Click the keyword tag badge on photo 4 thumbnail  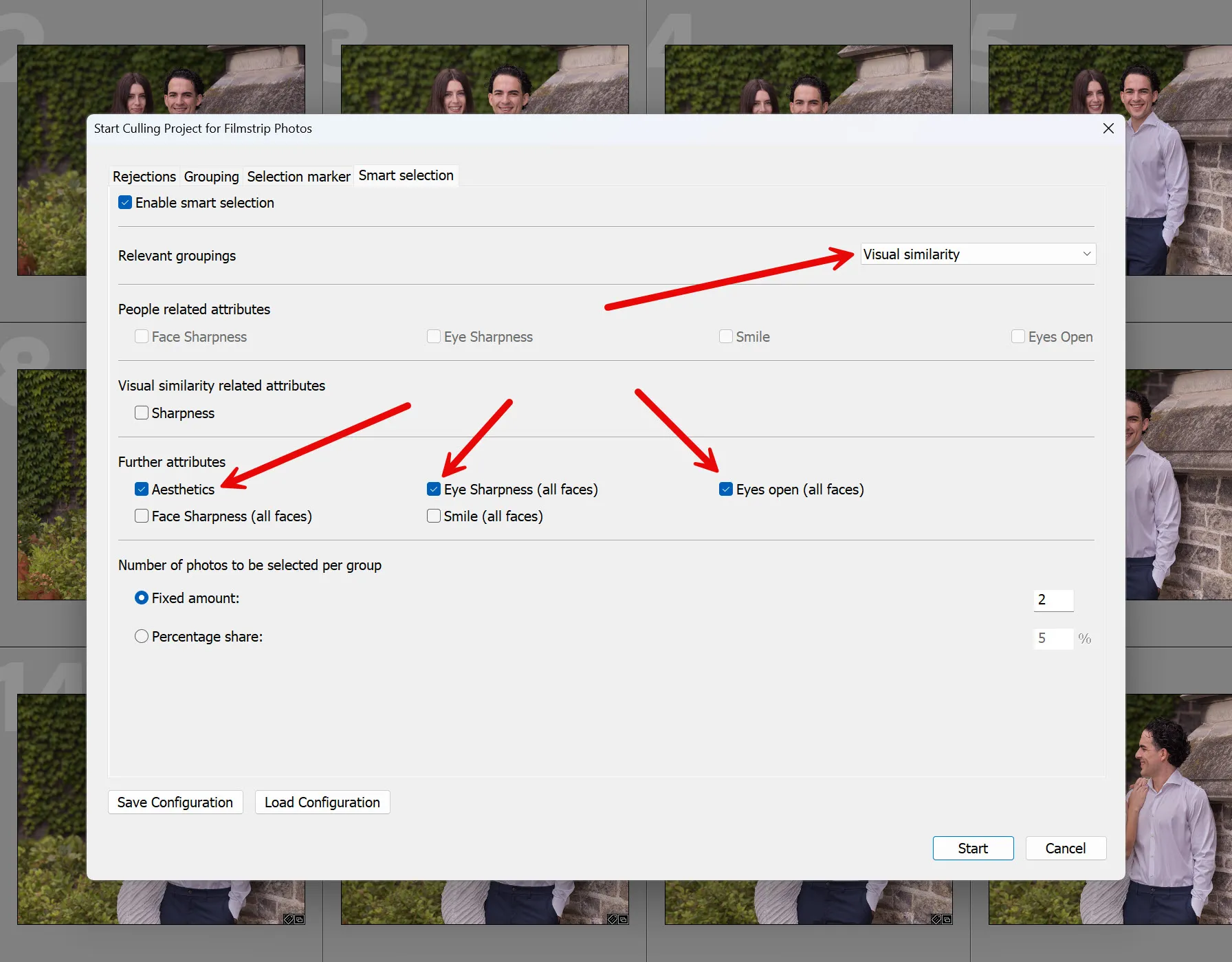[x=936, y=919]
